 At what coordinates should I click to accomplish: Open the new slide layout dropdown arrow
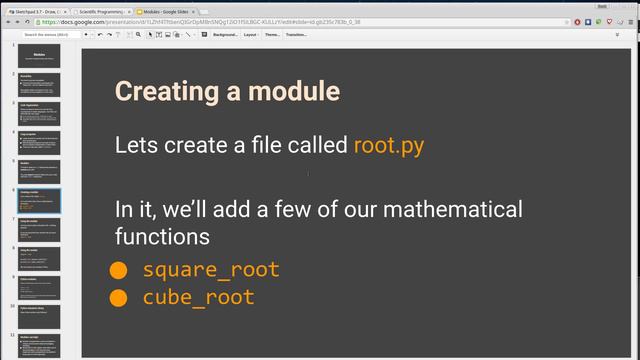click(x=92, y=35)
